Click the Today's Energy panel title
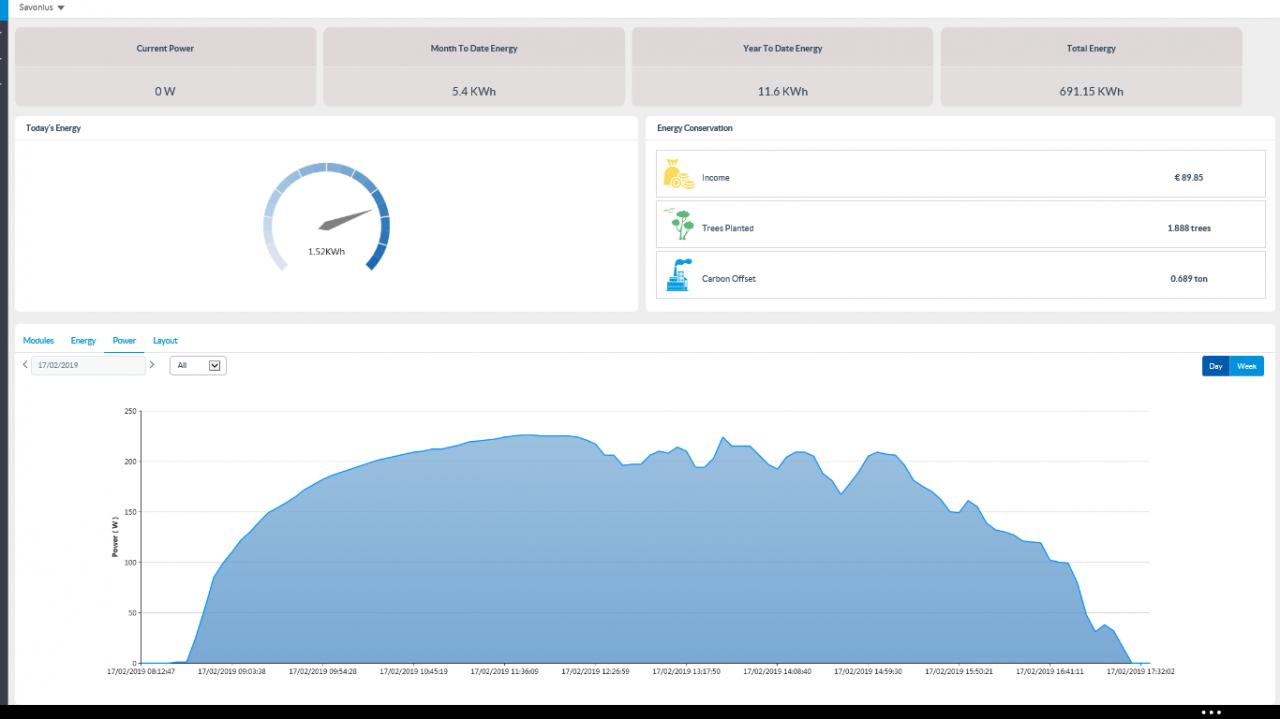The image size is (1280, 719). 53,128
